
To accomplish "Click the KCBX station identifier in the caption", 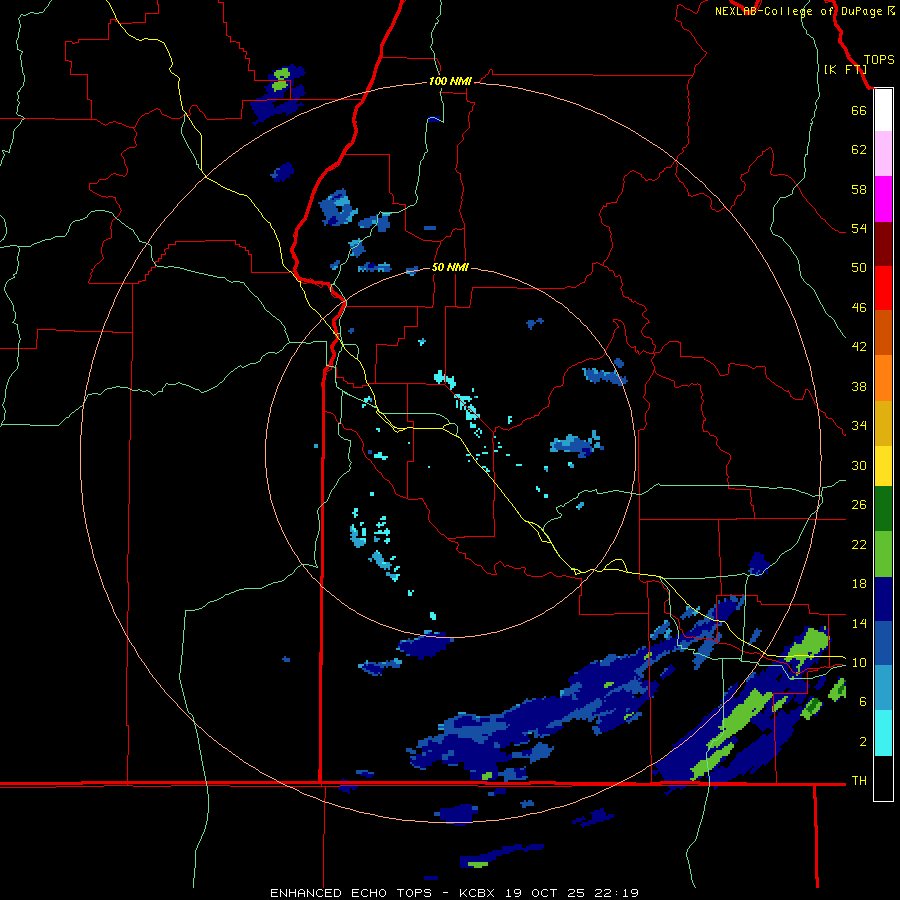I will [479, 893].
